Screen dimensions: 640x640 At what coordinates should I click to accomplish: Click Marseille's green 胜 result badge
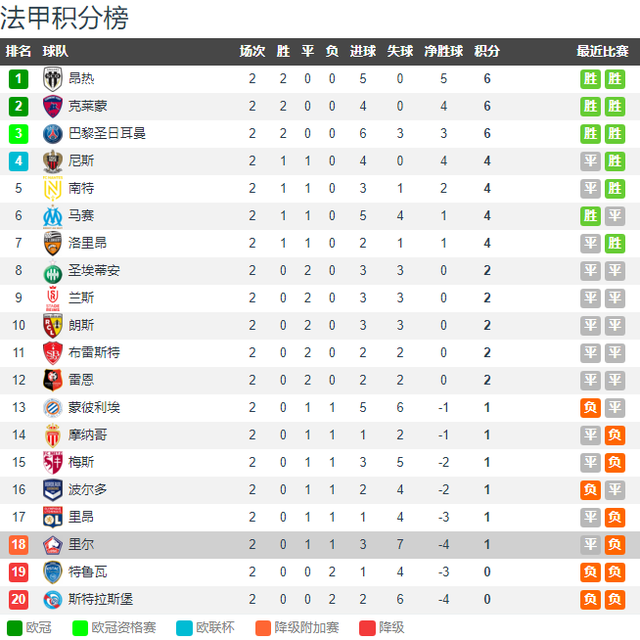(x=590, y=216)
